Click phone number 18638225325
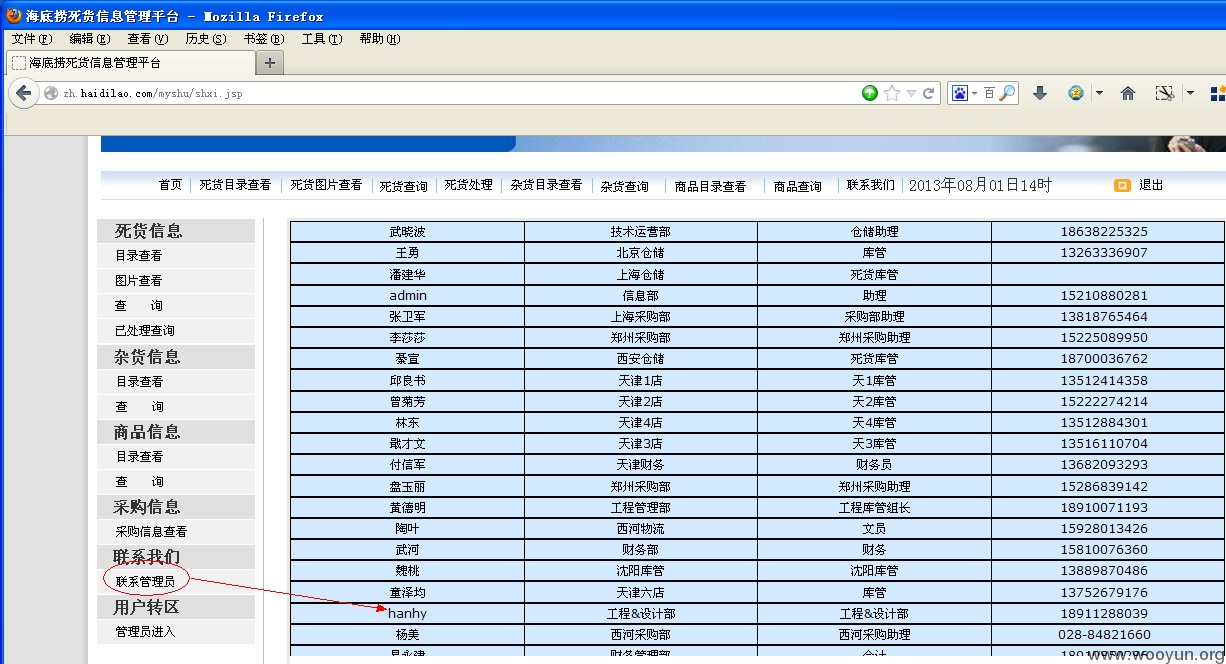 [1104, 232]
